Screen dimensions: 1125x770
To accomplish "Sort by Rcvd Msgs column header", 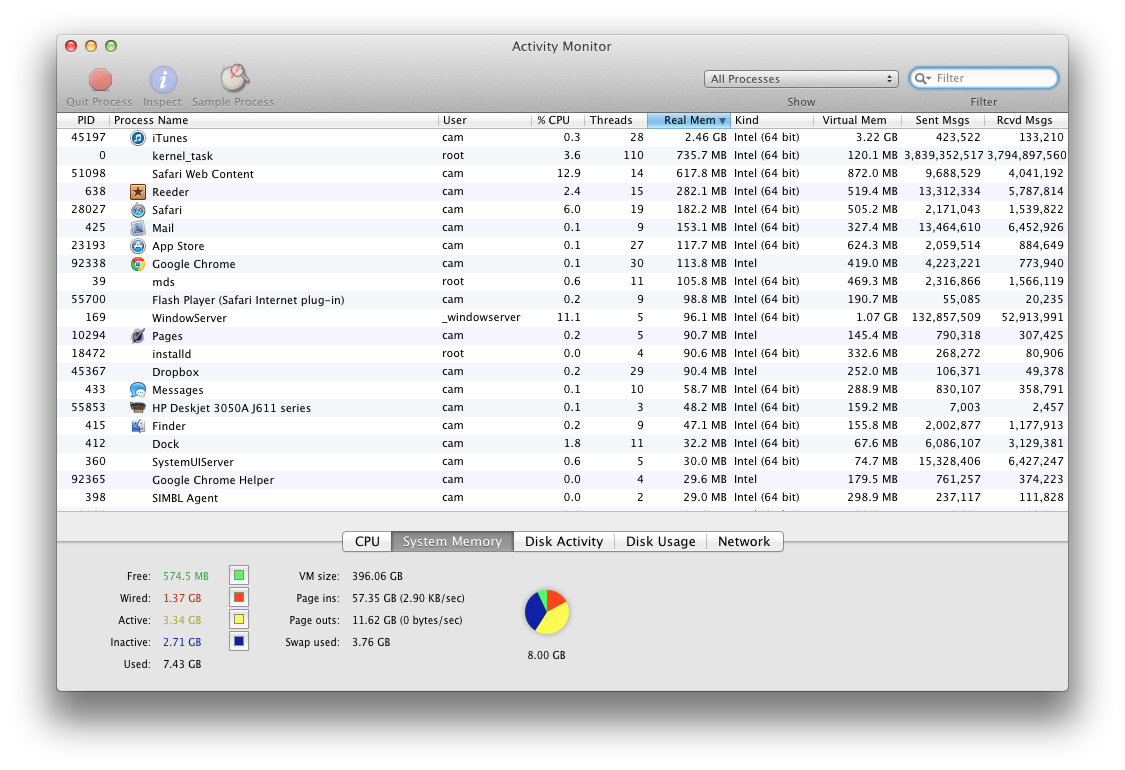I will [1026, 120].
